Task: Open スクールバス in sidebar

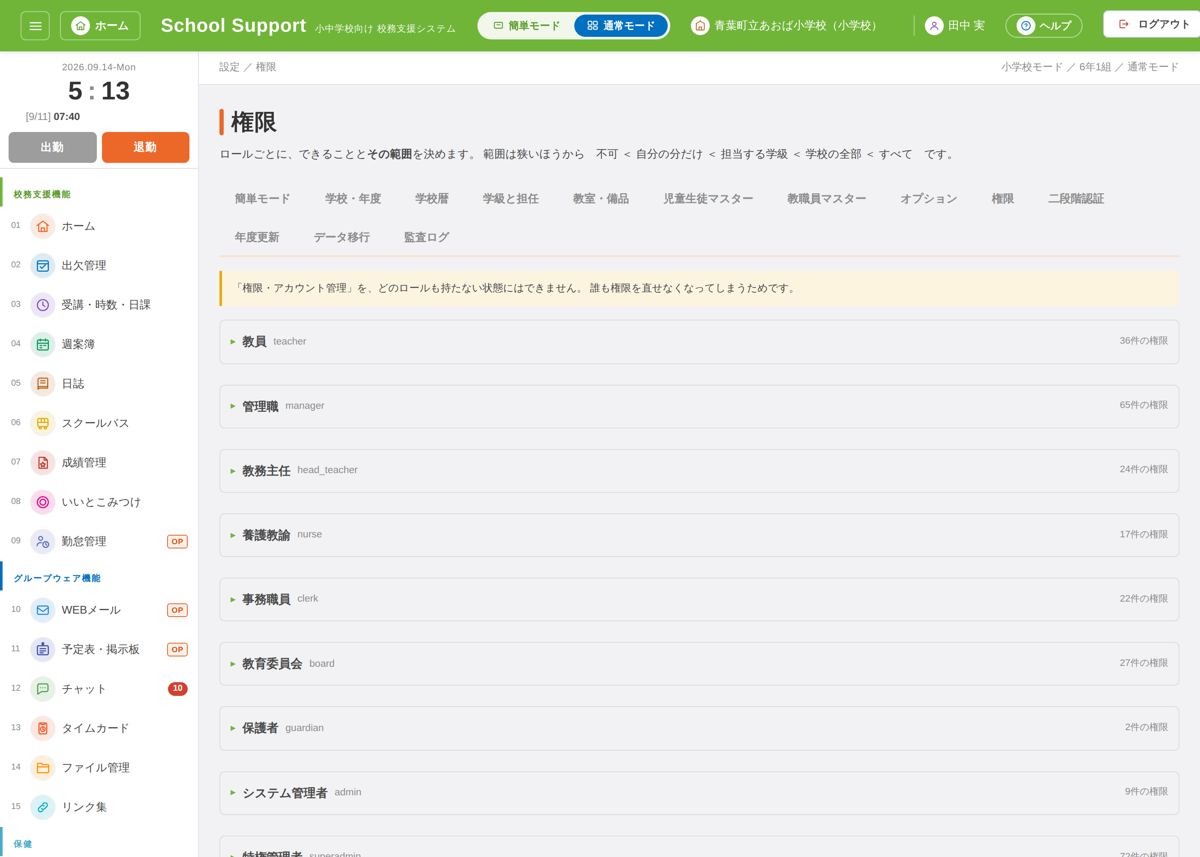Action: coord(99,423)
